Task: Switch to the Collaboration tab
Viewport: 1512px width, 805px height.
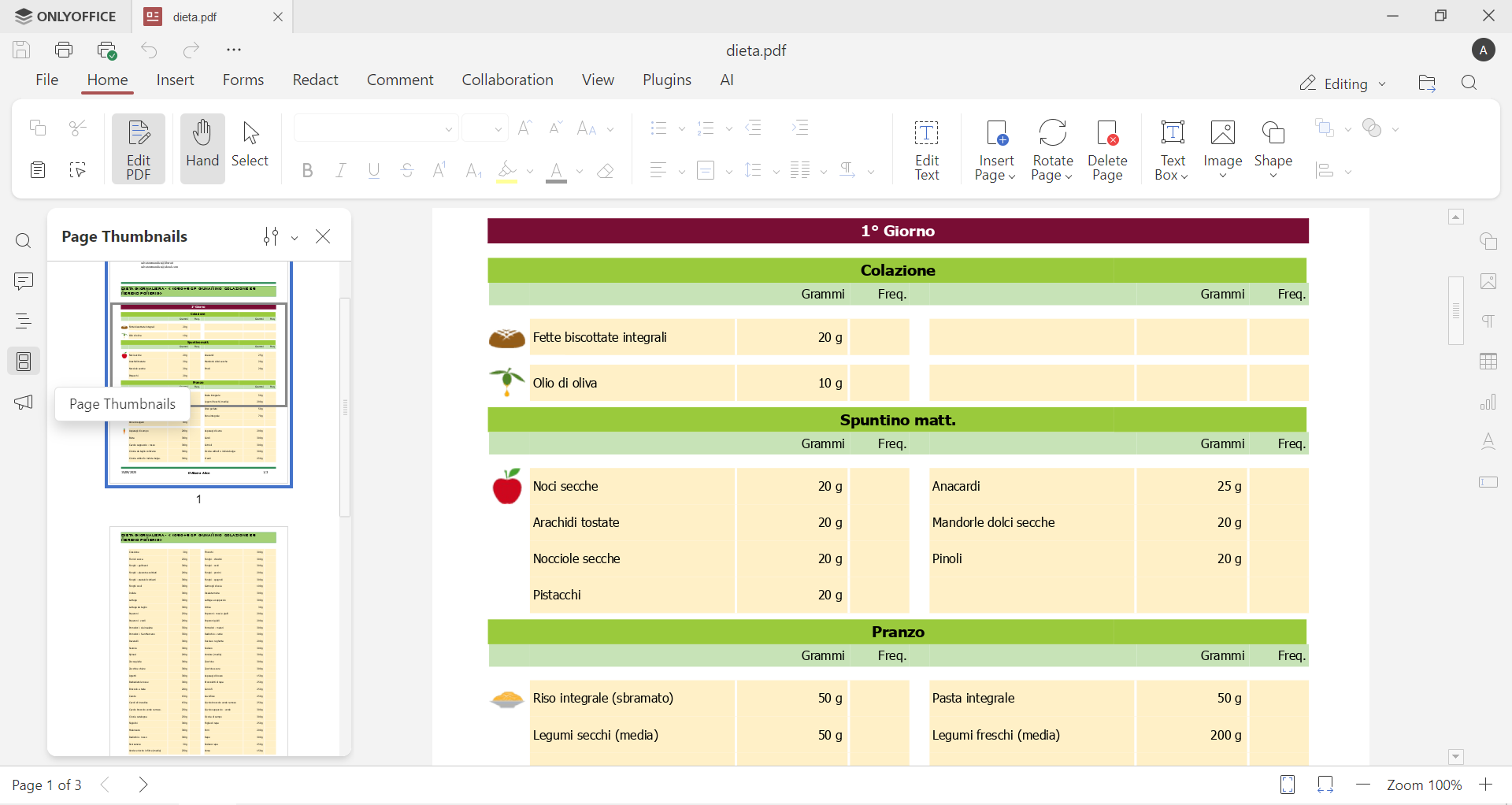Action: pos(507,80)
